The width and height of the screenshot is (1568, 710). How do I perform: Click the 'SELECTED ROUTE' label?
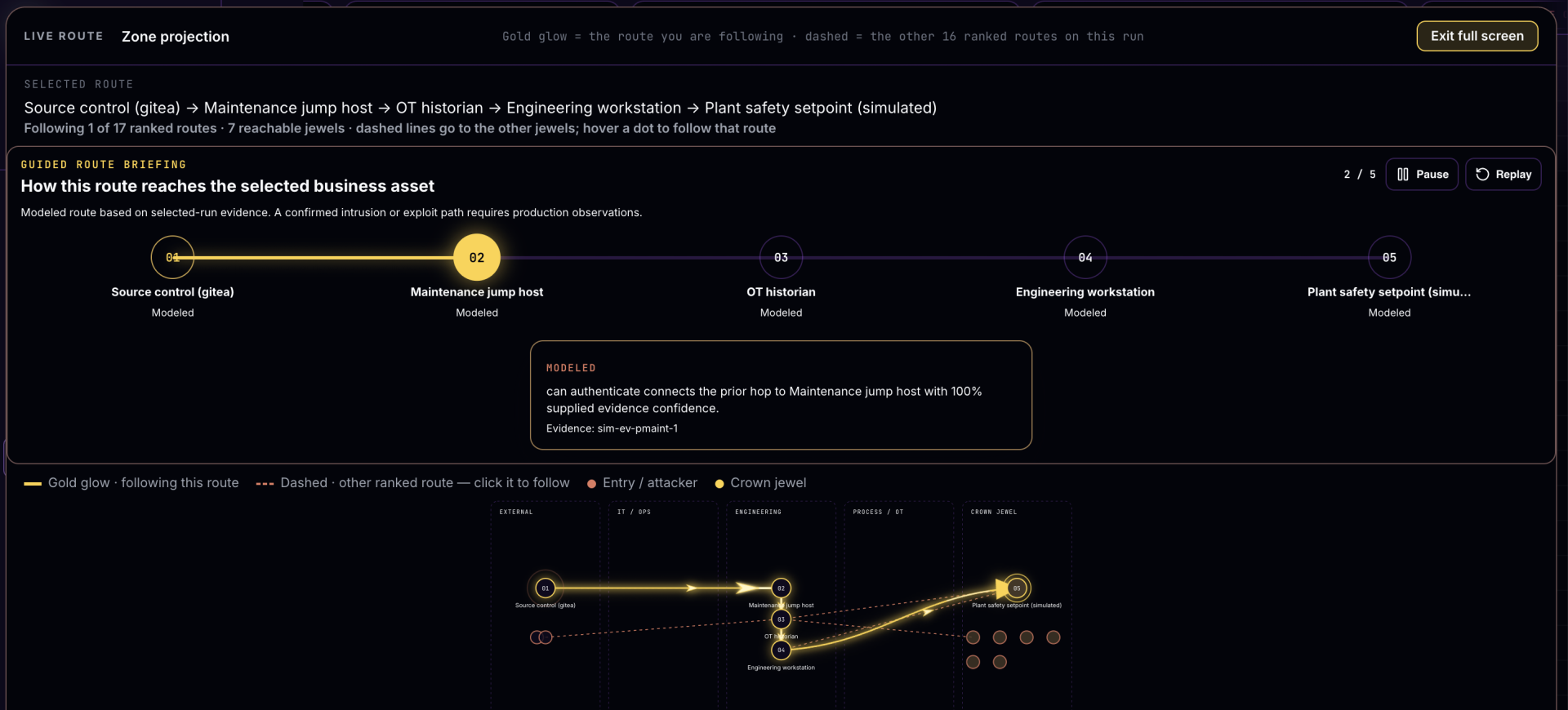click(x=78, y=84)
